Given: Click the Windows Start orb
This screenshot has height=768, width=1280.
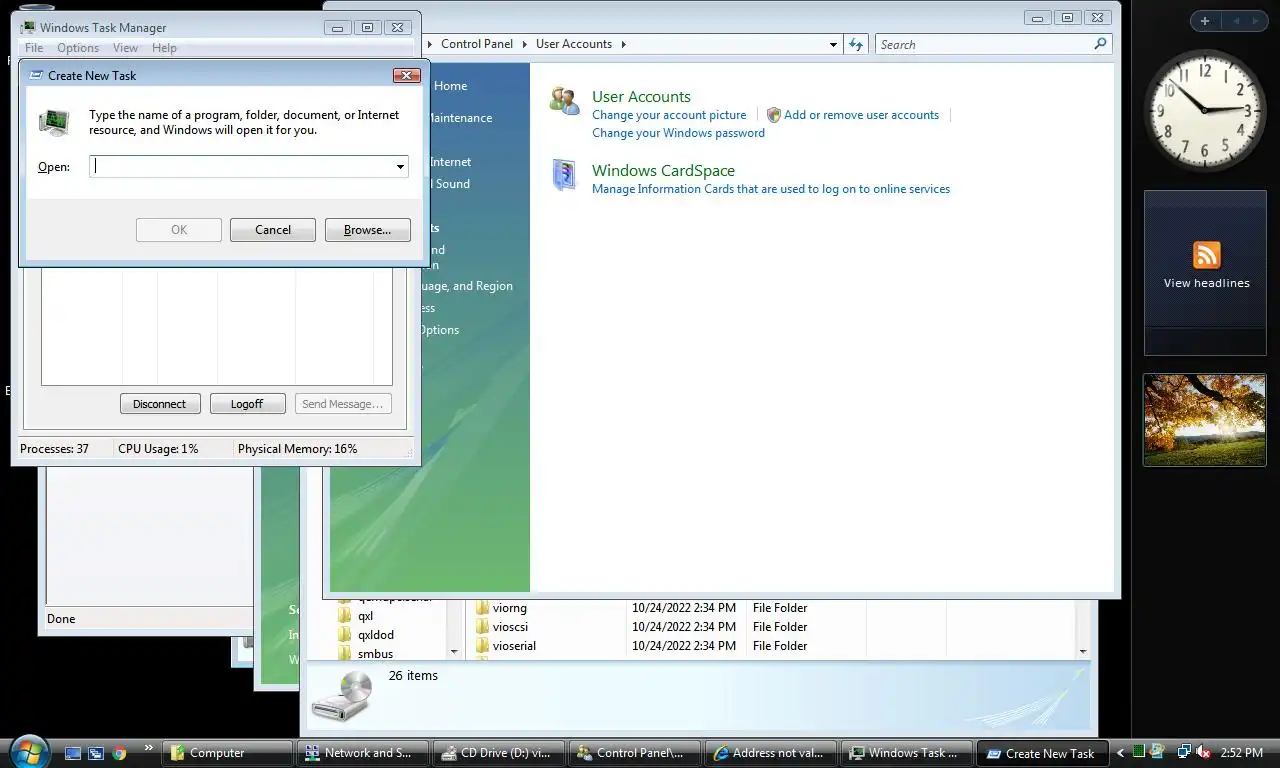Looking at the screenshot, I should pos(28,751).
